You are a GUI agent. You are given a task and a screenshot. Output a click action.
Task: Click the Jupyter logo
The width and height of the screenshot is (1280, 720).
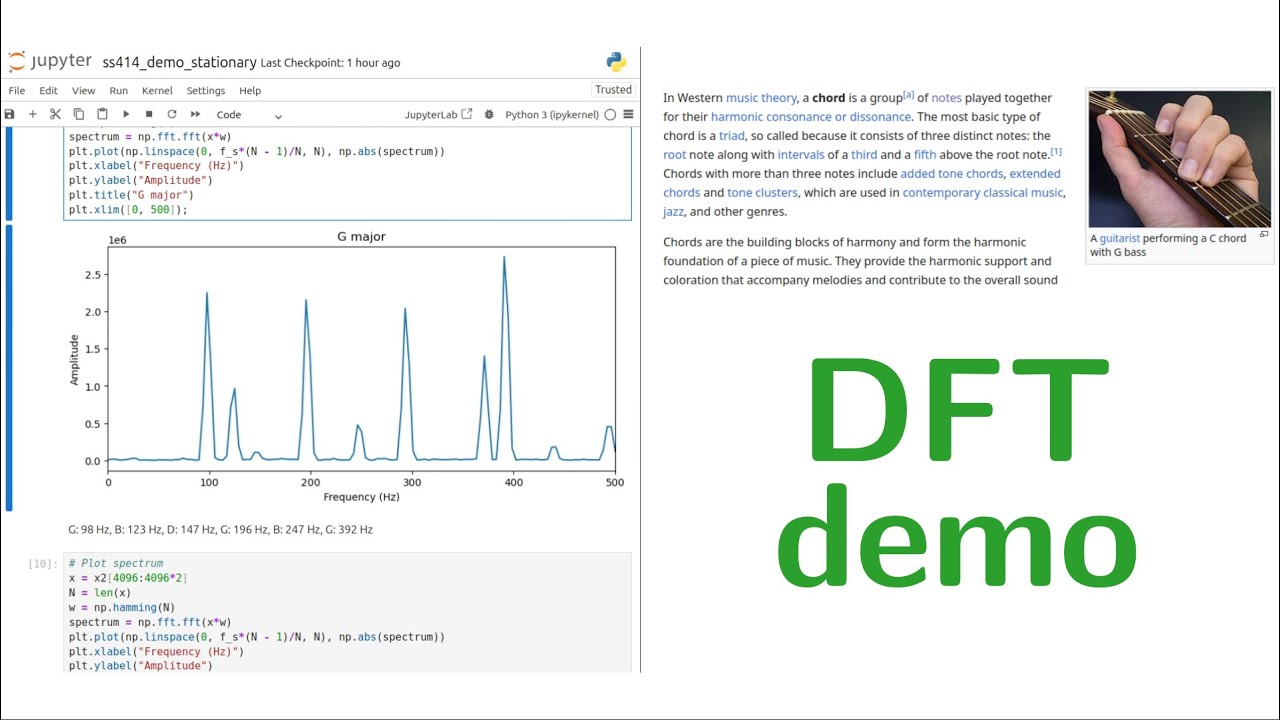[50, 61]
